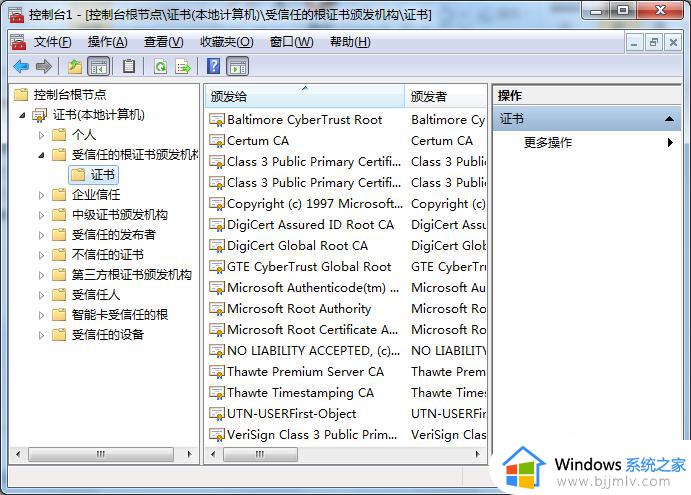691x495 pixels.
Task: Click the blue Help question mark icon
Action: point(214,67)
